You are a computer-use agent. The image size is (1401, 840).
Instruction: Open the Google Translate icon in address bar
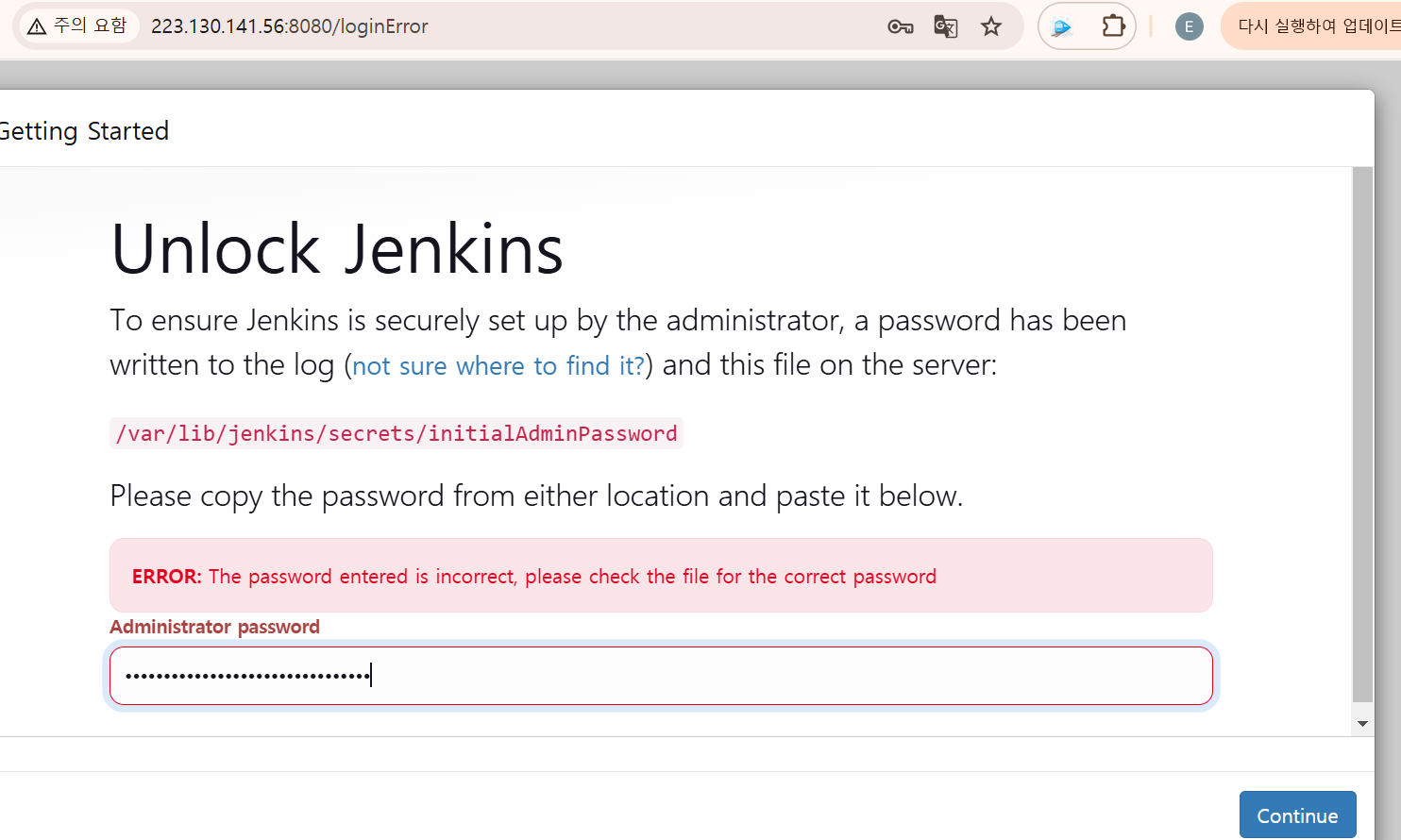point(945,26)
